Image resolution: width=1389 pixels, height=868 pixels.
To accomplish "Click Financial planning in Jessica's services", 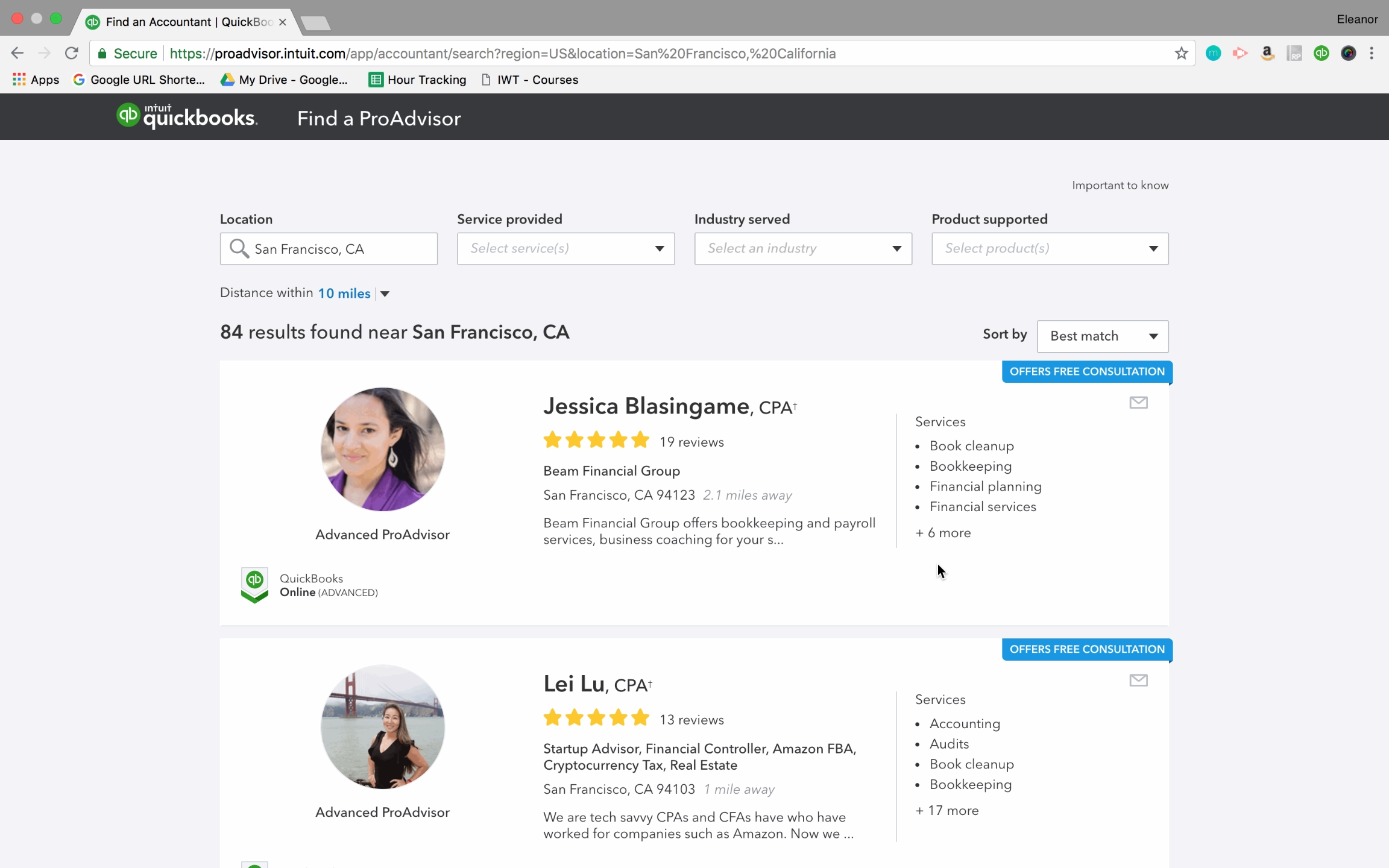I will pyautogui.click(x=985, y=486).
